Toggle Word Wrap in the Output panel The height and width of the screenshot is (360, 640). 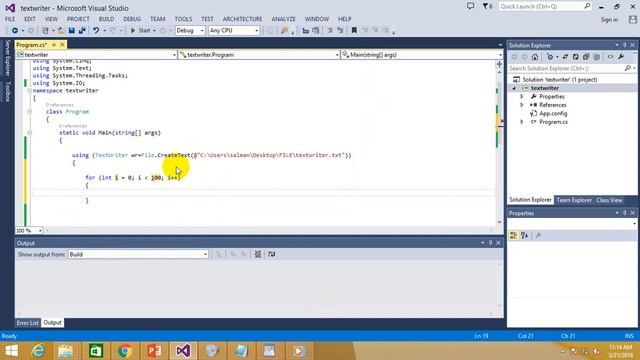271,254
